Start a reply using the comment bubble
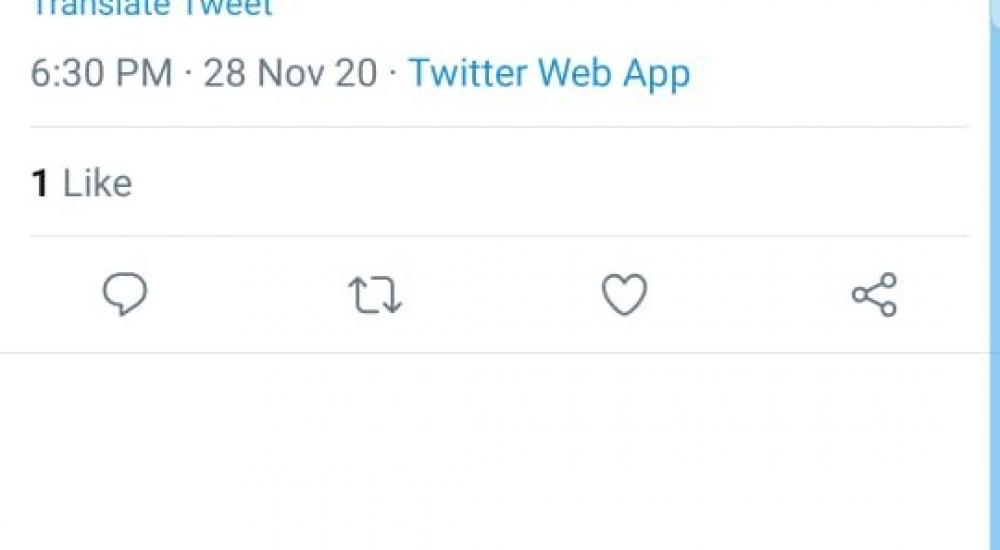The height and width of the screenshot is (550, 1000). (125, 295)
